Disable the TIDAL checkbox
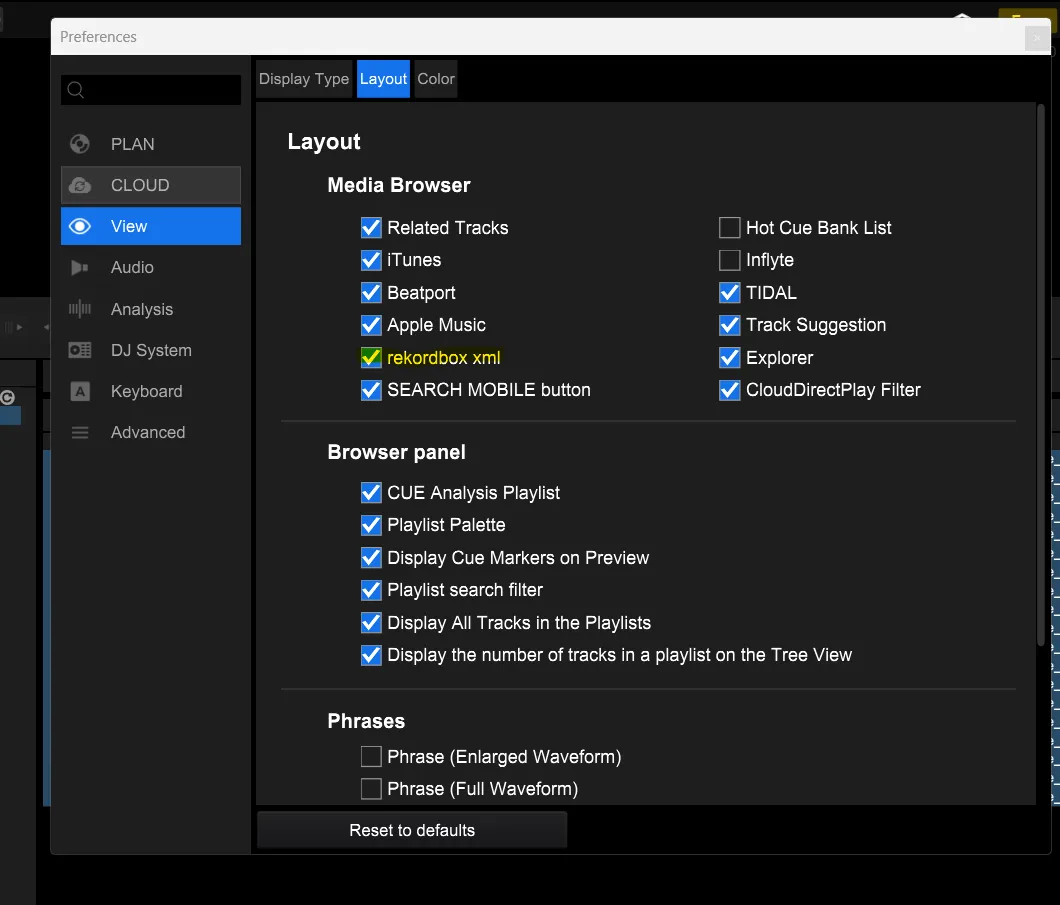The width and height of the screenshot is (1060, 905). 730,293
